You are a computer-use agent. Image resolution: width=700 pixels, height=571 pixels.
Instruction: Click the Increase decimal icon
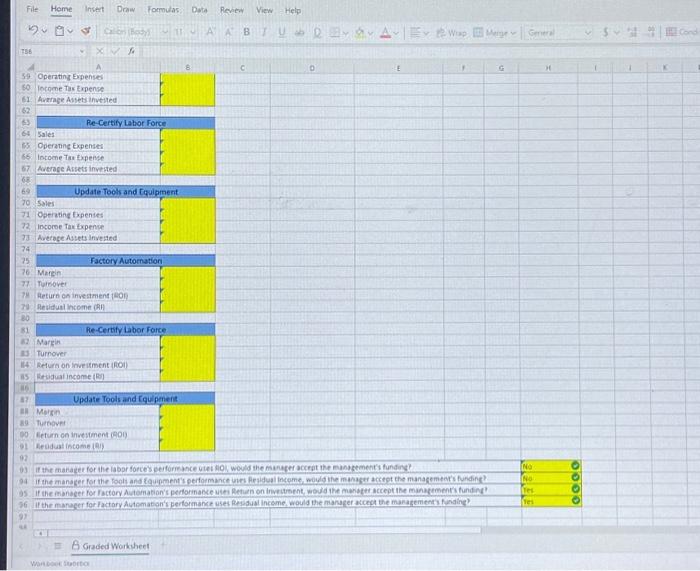point(632,32)
